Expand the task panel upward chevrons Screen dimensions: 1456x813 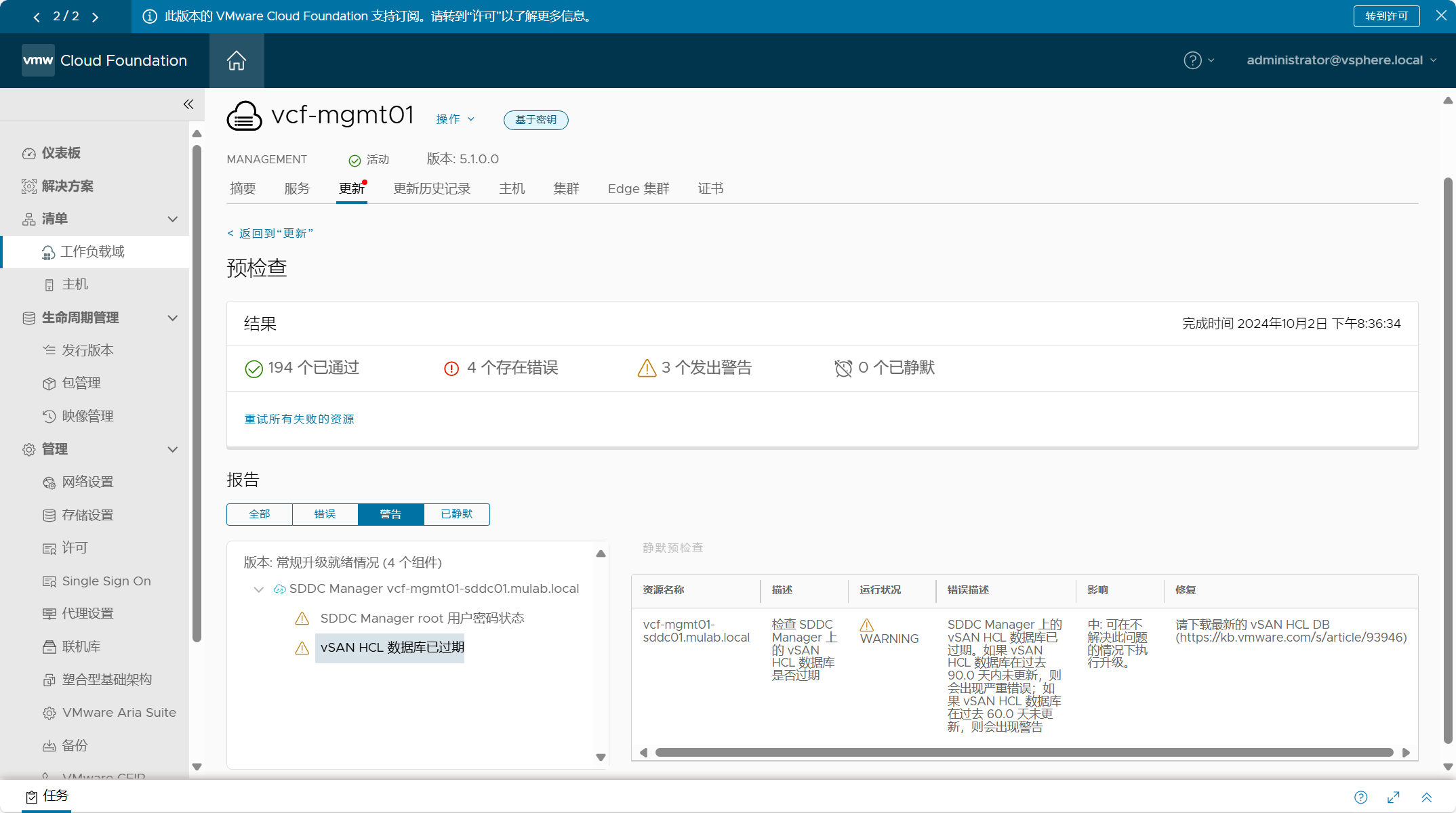point(1426,797)
